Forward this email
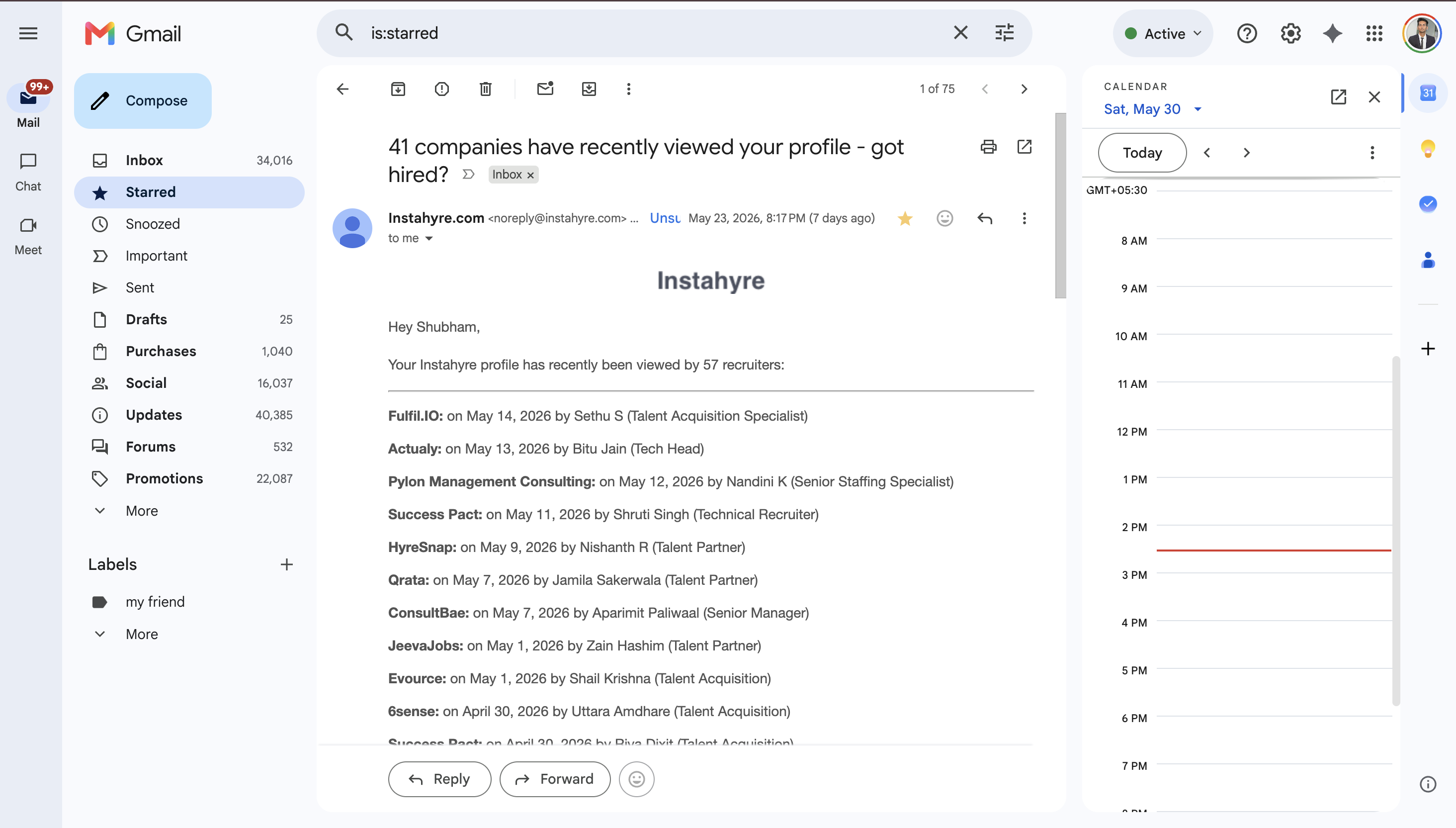The width and height of the screenshot is (1456, 828). click(x=555, y=779)
